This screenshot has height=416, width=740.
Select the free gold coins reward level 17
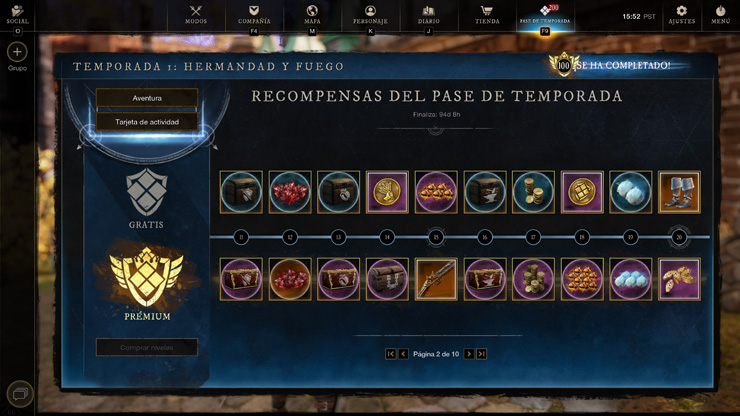pos(533,192)
